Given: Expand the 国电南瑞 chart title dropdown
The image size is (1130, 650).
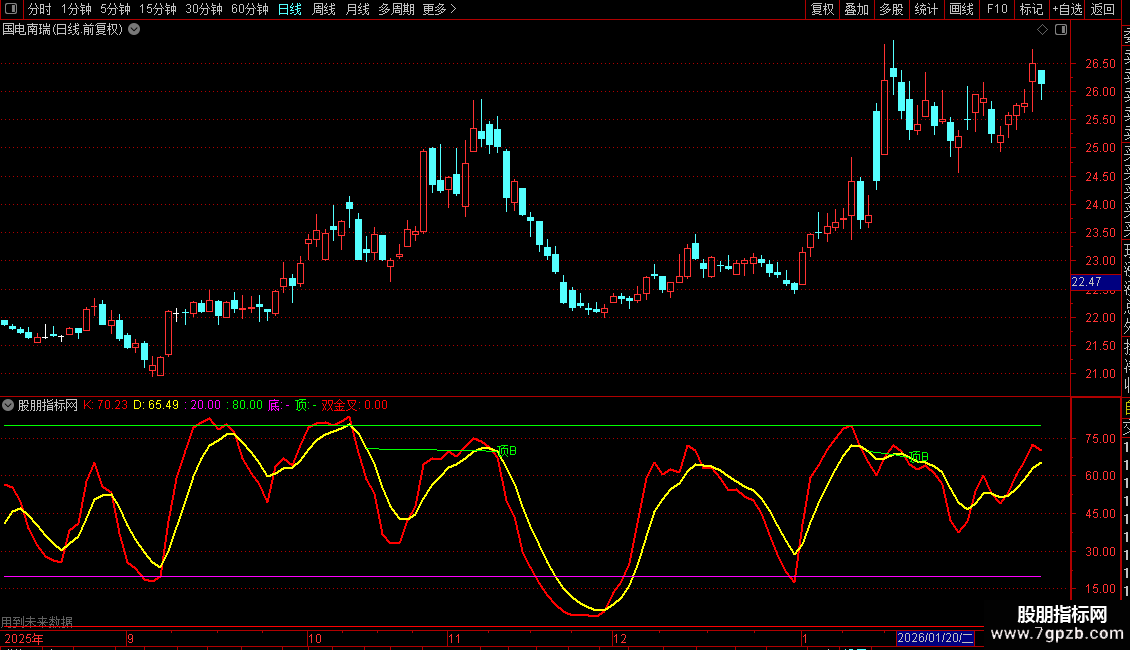Looking at the screenshot, I should point(134,30).
